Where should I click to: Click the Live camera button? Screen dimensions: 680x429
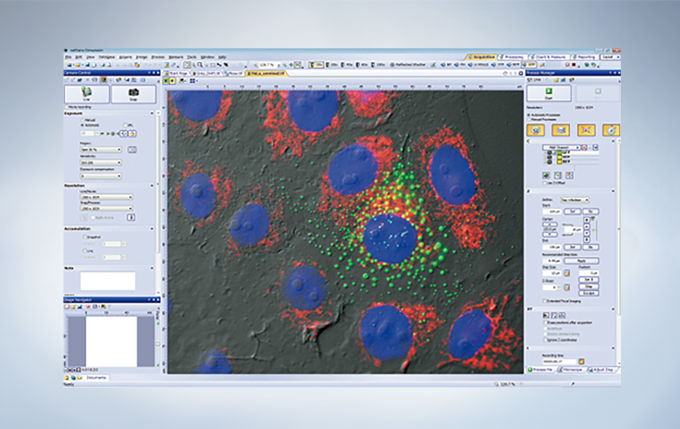87,94
